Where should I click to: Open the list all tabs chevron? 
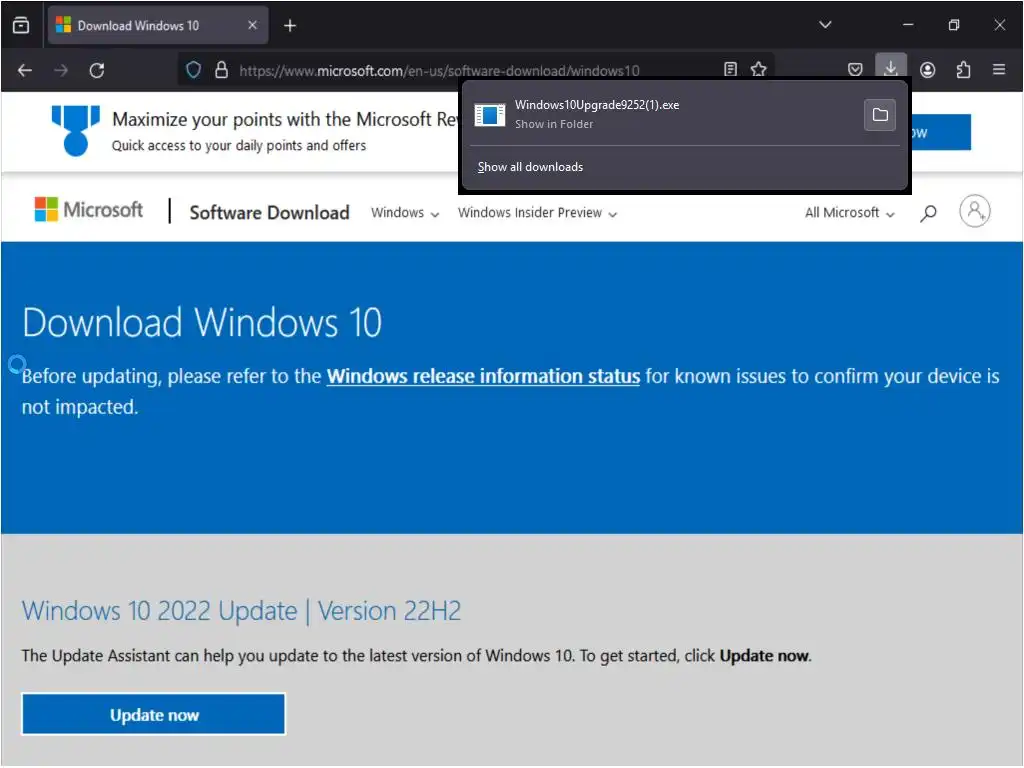tap(825, 25)
